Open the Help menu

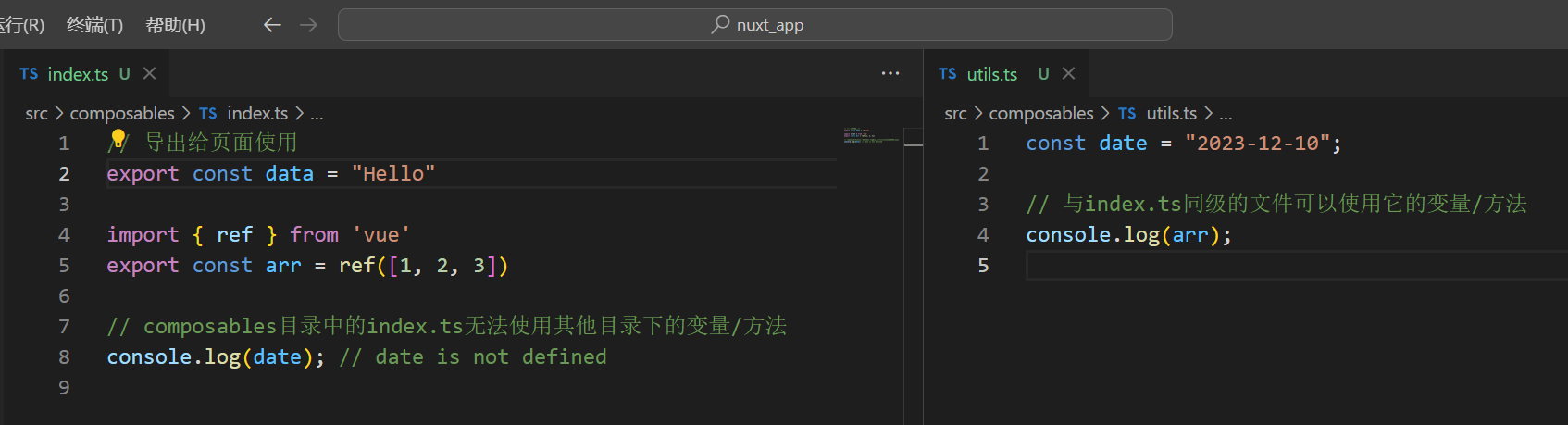click(175, 25)
